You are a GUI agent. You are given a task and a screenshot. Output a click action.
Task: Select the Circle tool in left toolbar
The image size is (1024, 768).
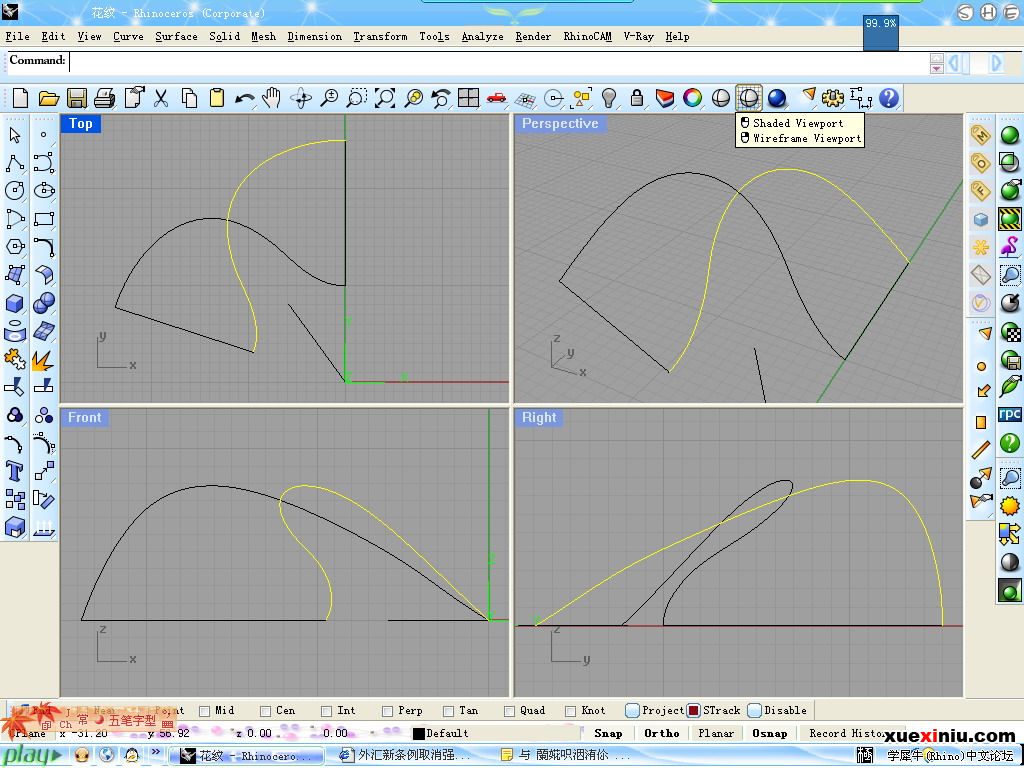tap(15, 191)
